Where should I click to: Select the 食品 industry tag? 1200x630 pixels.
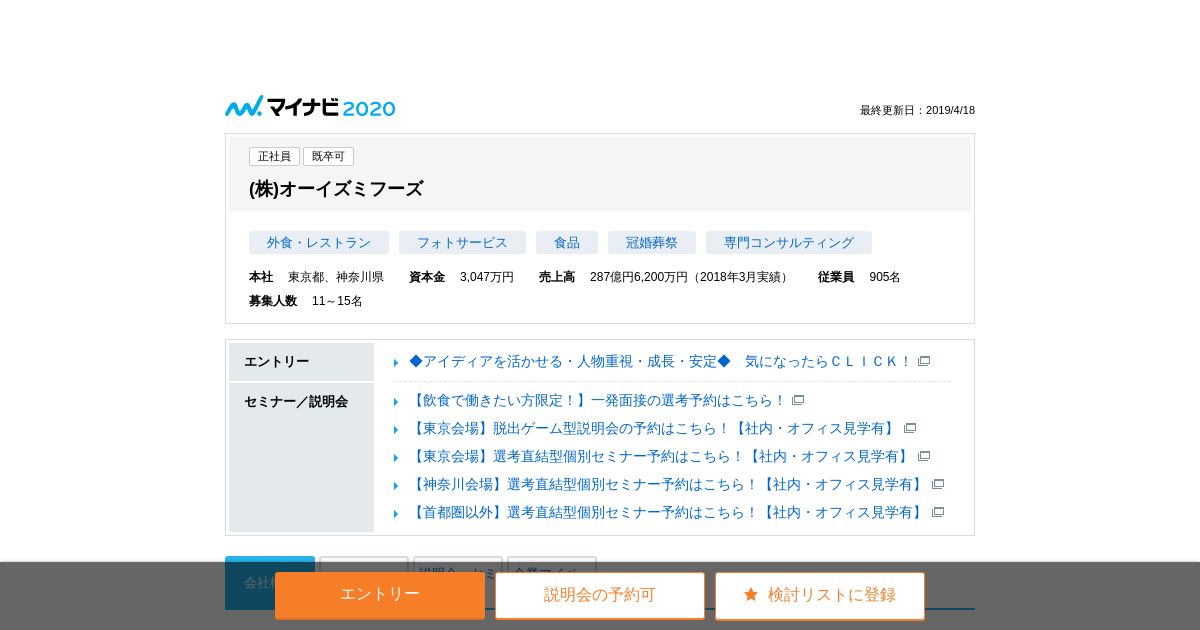567,243
